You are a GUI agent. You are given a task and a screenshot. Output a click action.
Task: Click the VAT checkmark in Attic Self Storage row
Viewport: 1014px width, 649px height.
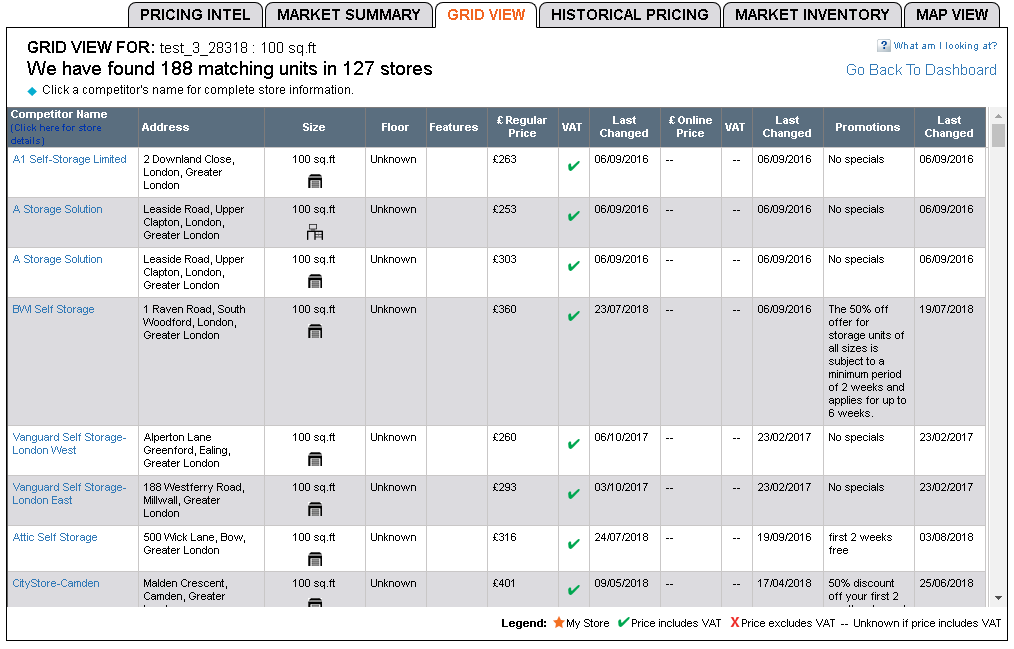[x=573, y=544]
